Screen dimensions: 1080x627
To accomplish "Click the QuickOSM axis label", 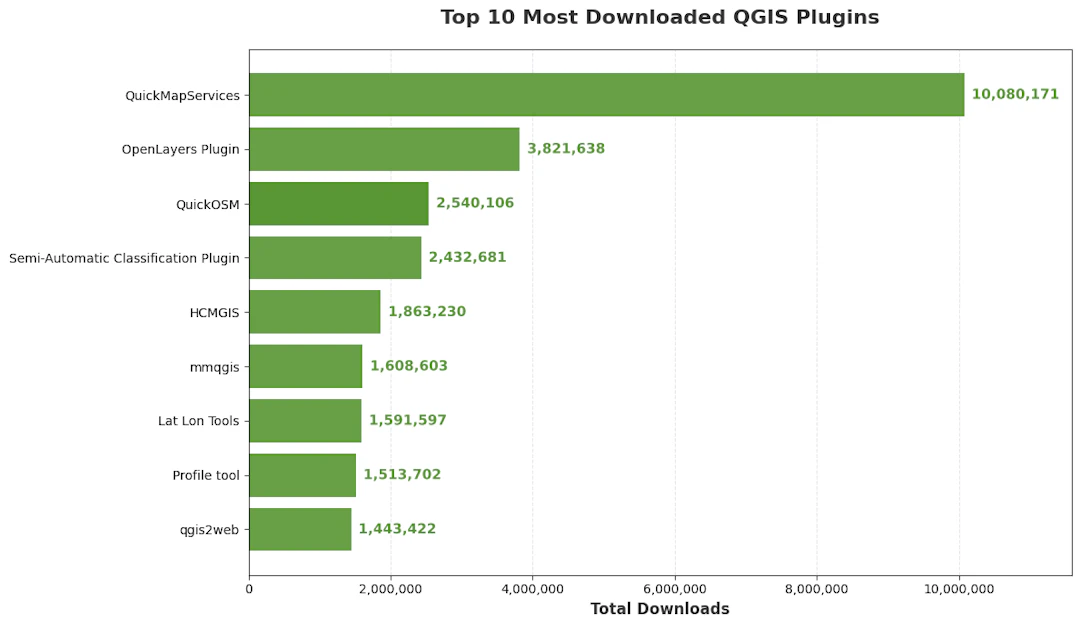I will [207, 205].
